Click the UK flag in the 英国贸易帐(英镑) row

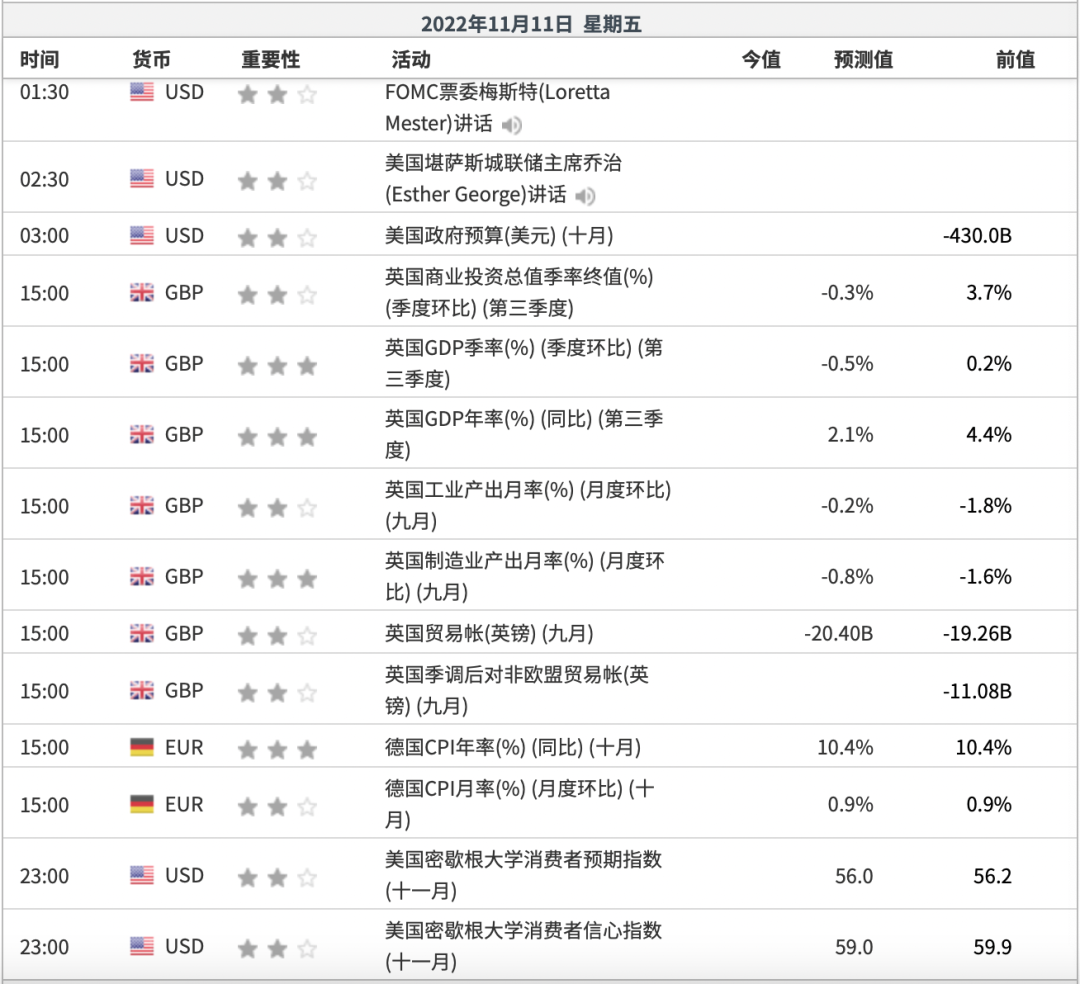142,633
